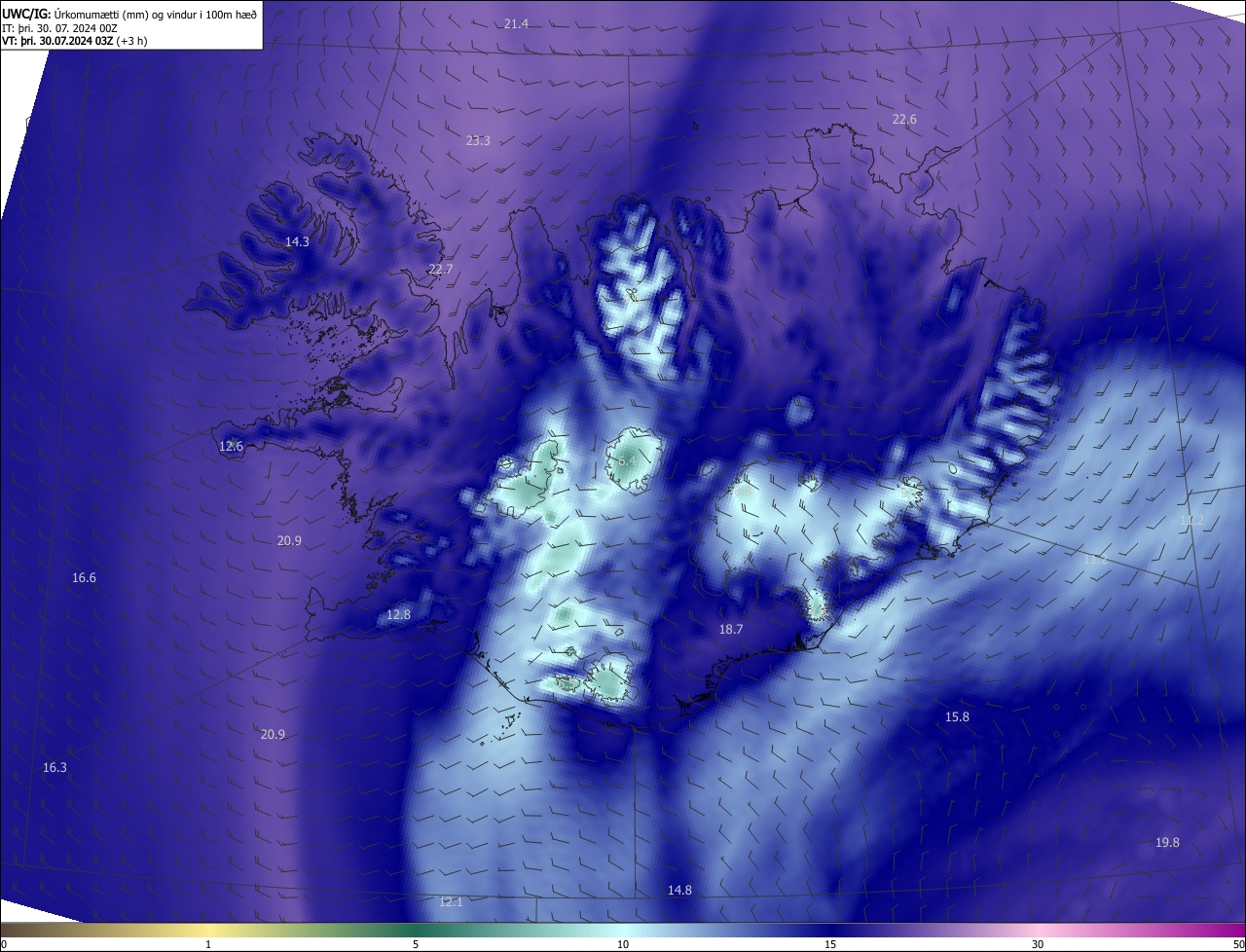Click the 14.3 value over the Westfjords

[297, 242]
